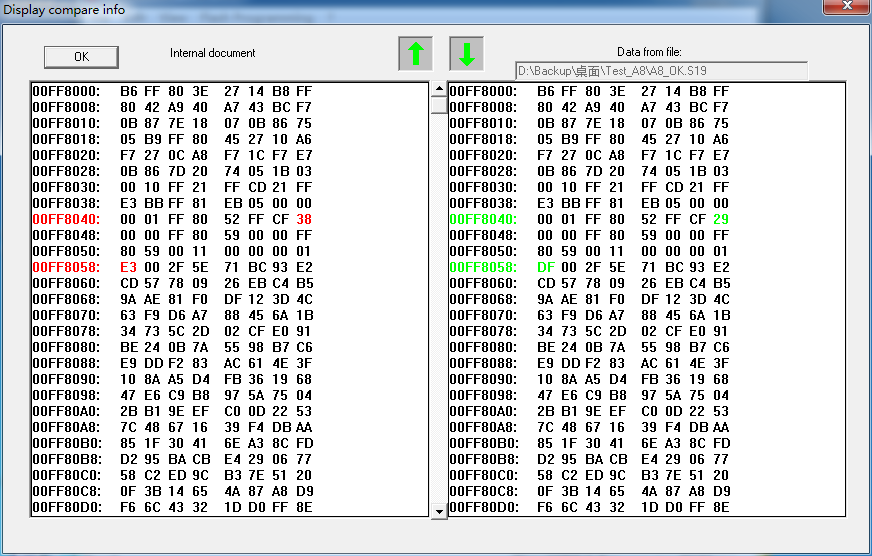Select address 00FF8068 in left pane
This screenshot has width=872, height=556.
tap(66, 299)
